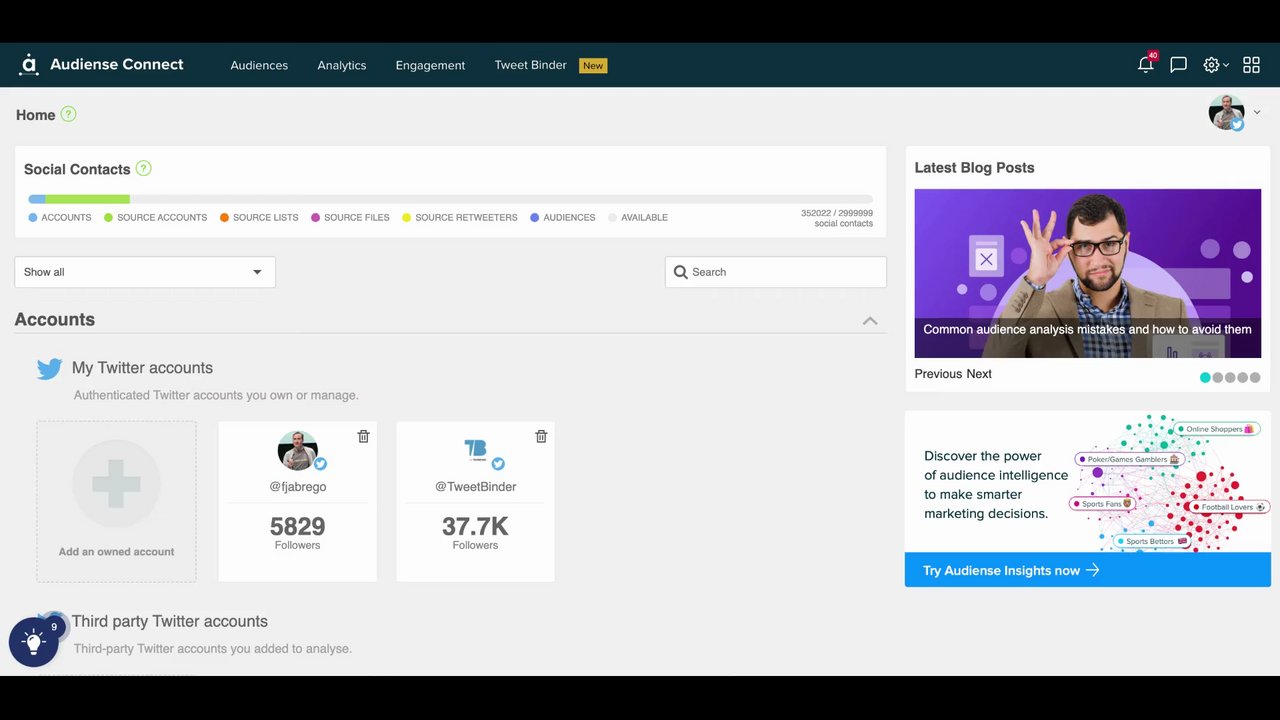Select the fourth carousel dot
The height and width of the screenshot is (720, 1280).
pos(1243,377)
